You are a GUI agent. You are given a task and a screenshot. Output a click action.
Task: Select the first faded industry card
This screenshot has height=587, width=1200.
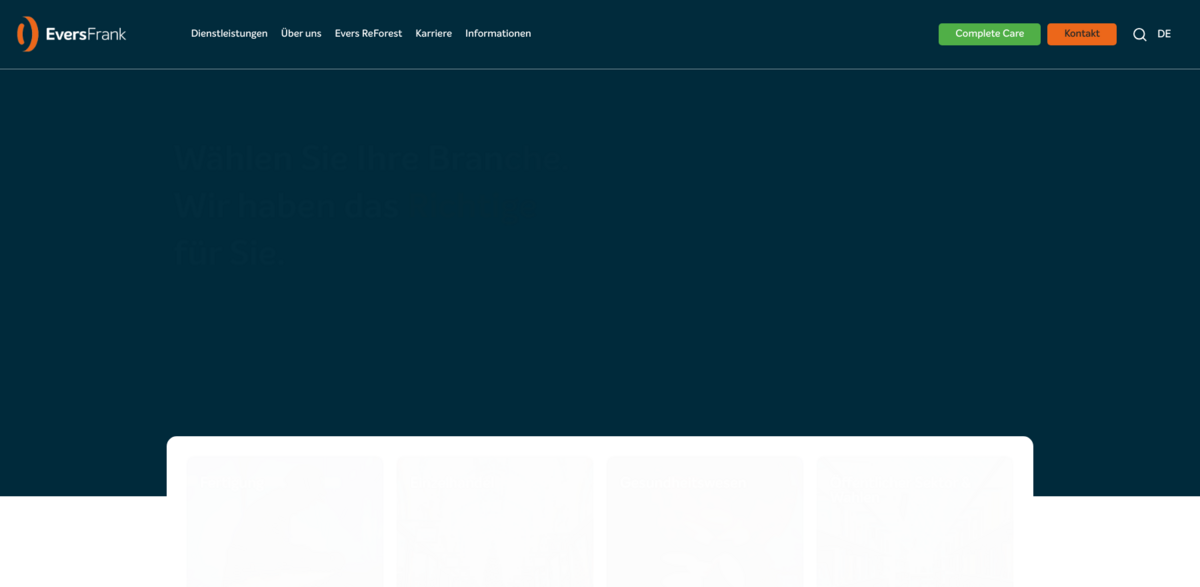[x=285, y=520]
